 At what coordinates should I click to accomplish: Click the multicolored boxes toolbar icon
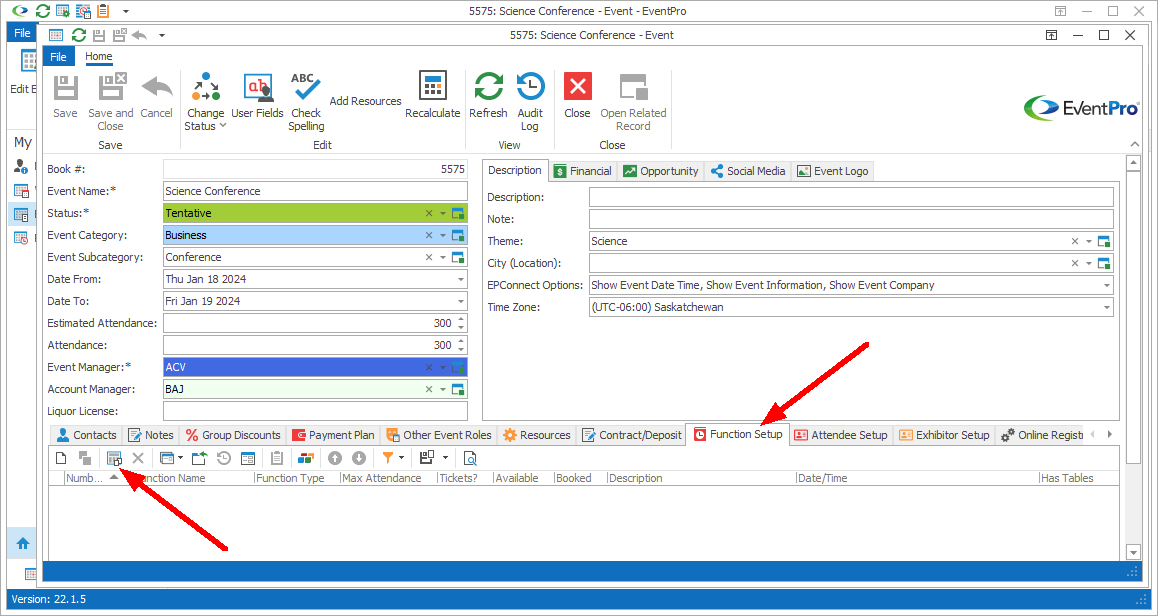tap(306, 459)
